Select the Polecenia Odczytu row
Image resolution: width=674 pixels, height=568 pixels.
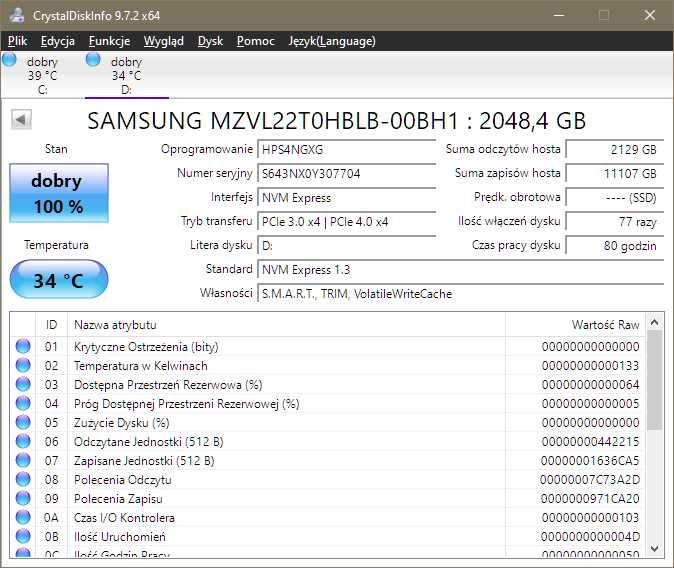(327, 479)
